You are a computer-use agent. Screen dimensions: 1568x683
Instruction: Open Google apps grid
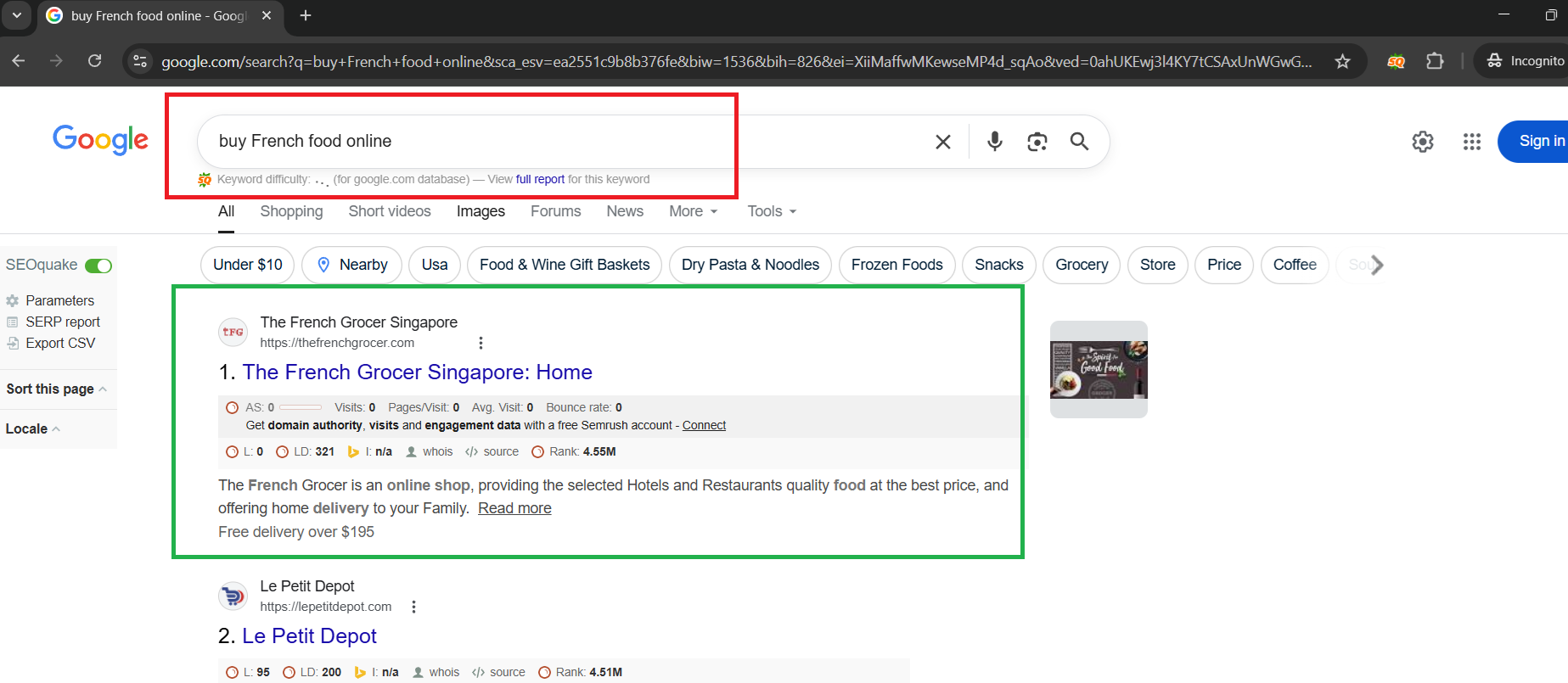tap(1471, 142)
